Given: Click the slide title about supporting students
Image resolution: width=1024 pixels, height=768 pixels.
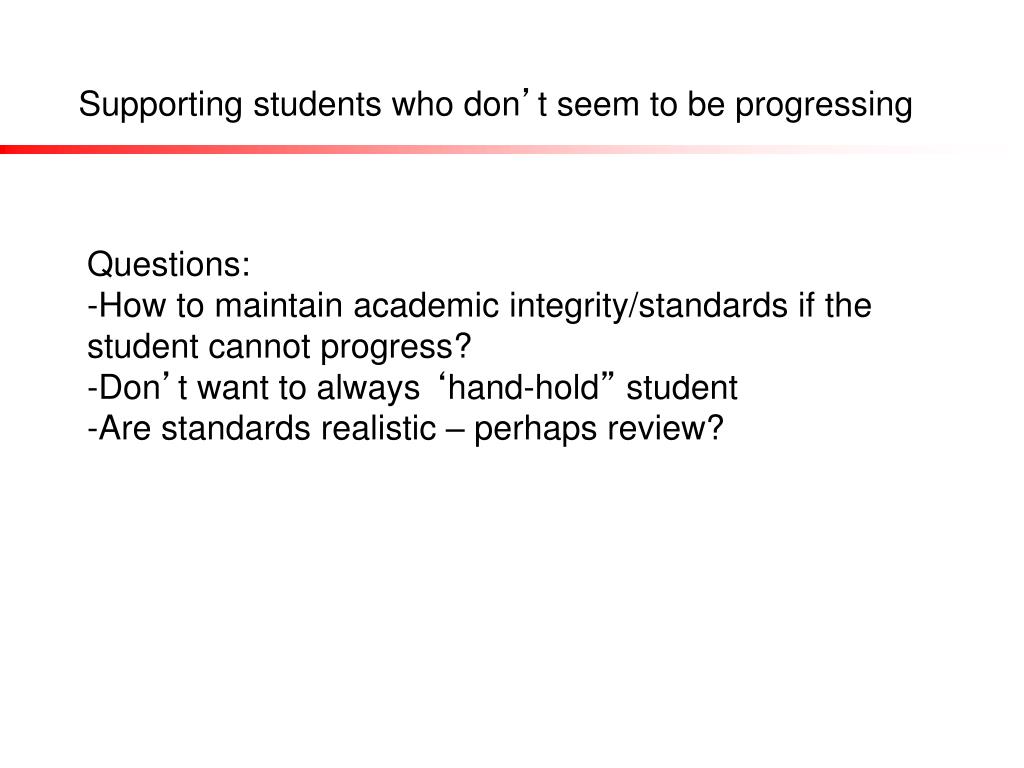Looking at the screenshot, I should point(496,104).
